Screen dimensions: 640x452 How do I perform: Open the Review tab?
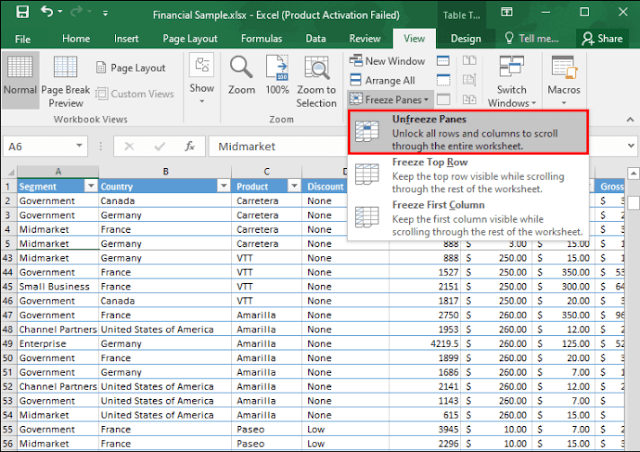364,39
